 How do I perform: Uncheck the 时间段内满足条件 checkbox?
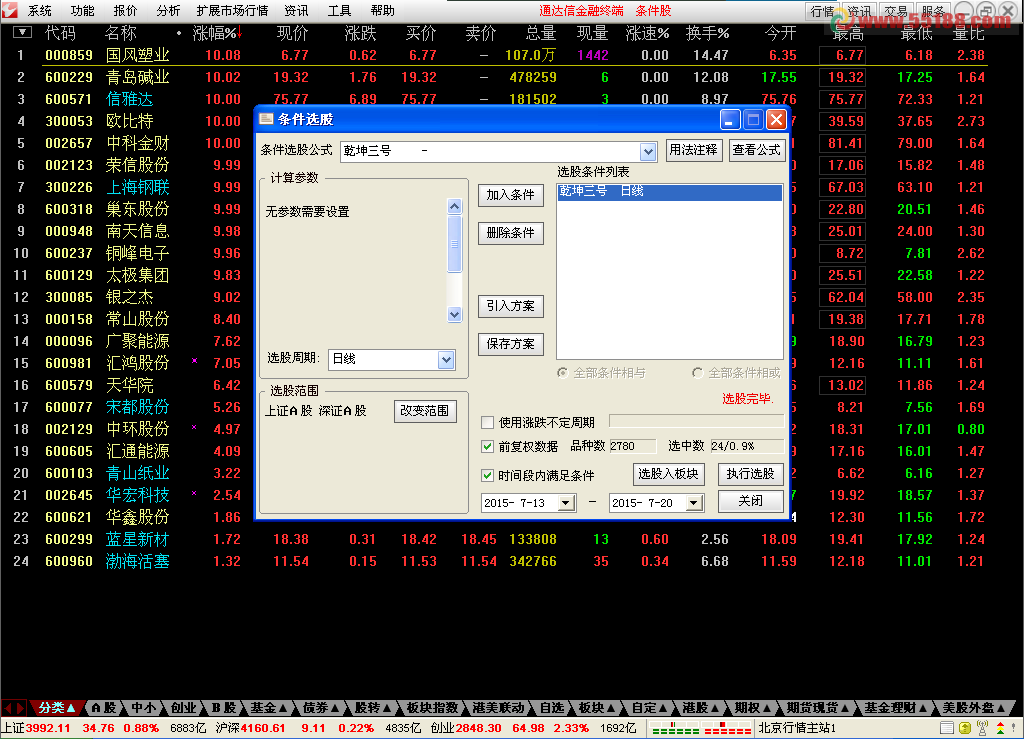[487, 475]
